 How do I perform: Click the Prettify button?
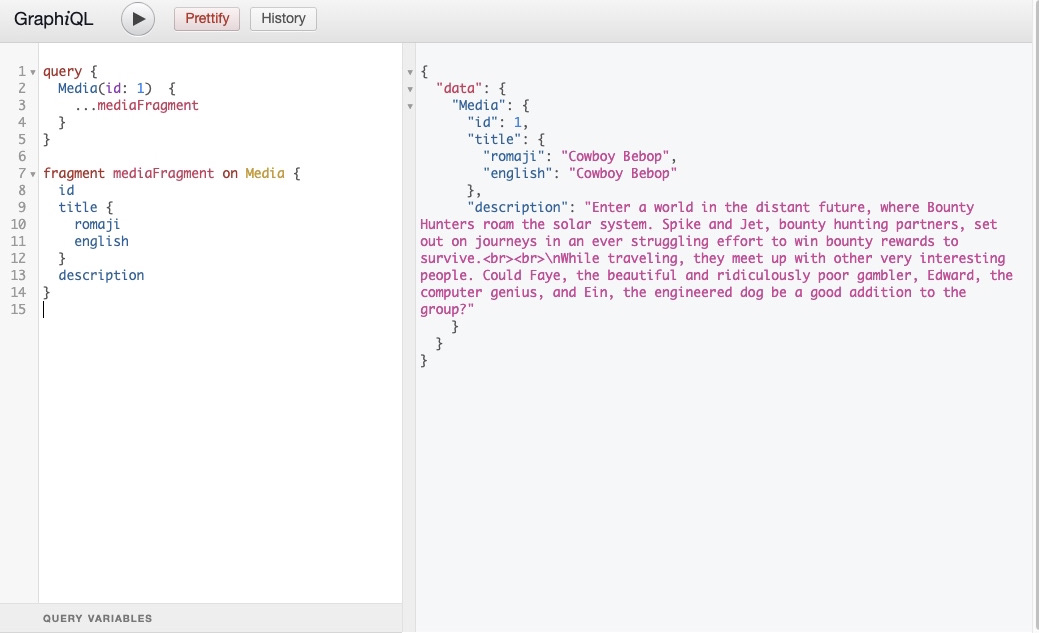(x=207, y=19)
